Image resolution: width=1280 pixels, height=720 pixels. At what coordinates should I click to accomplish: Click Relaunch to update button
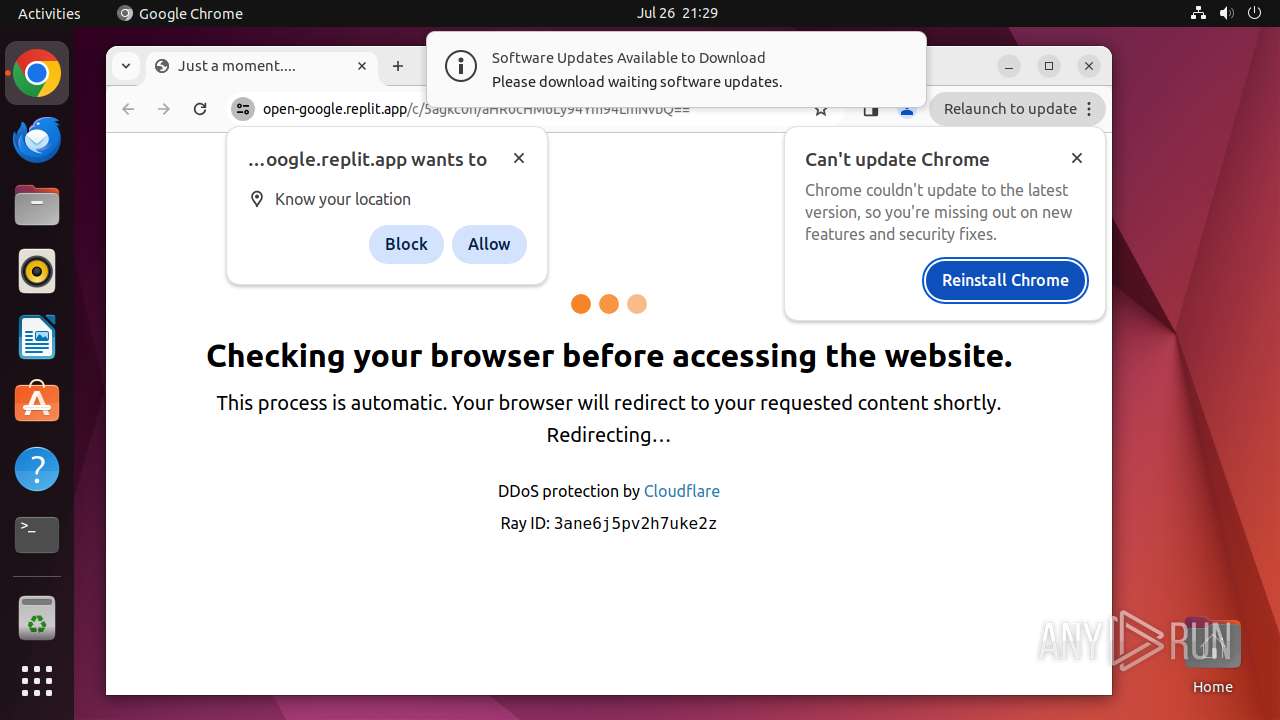1017,109
